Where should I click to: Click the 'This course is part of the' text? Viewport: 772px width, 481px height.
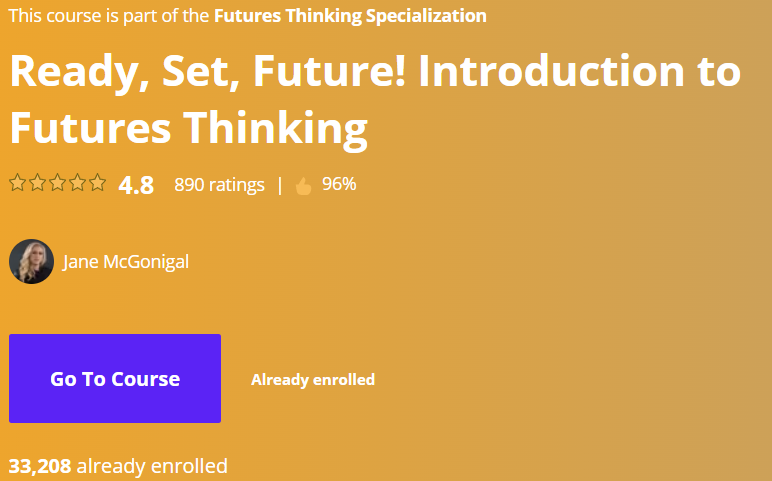109,16
